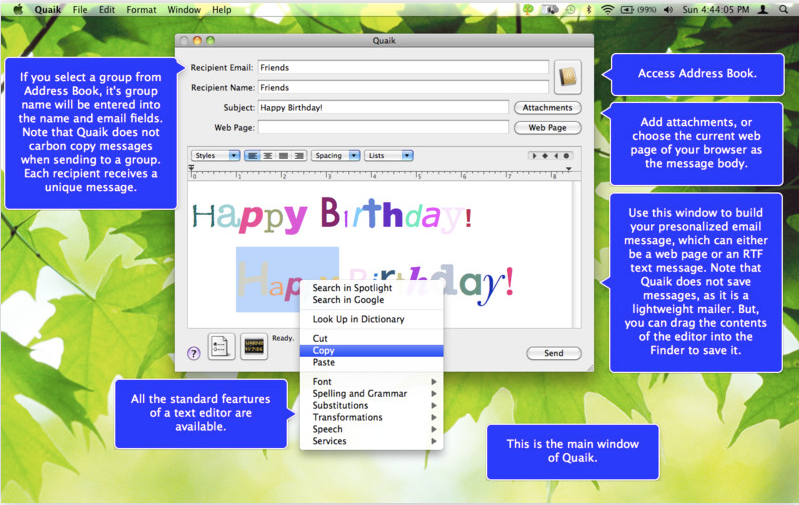Click the center tab stop diamond

[x=545, y=155]
